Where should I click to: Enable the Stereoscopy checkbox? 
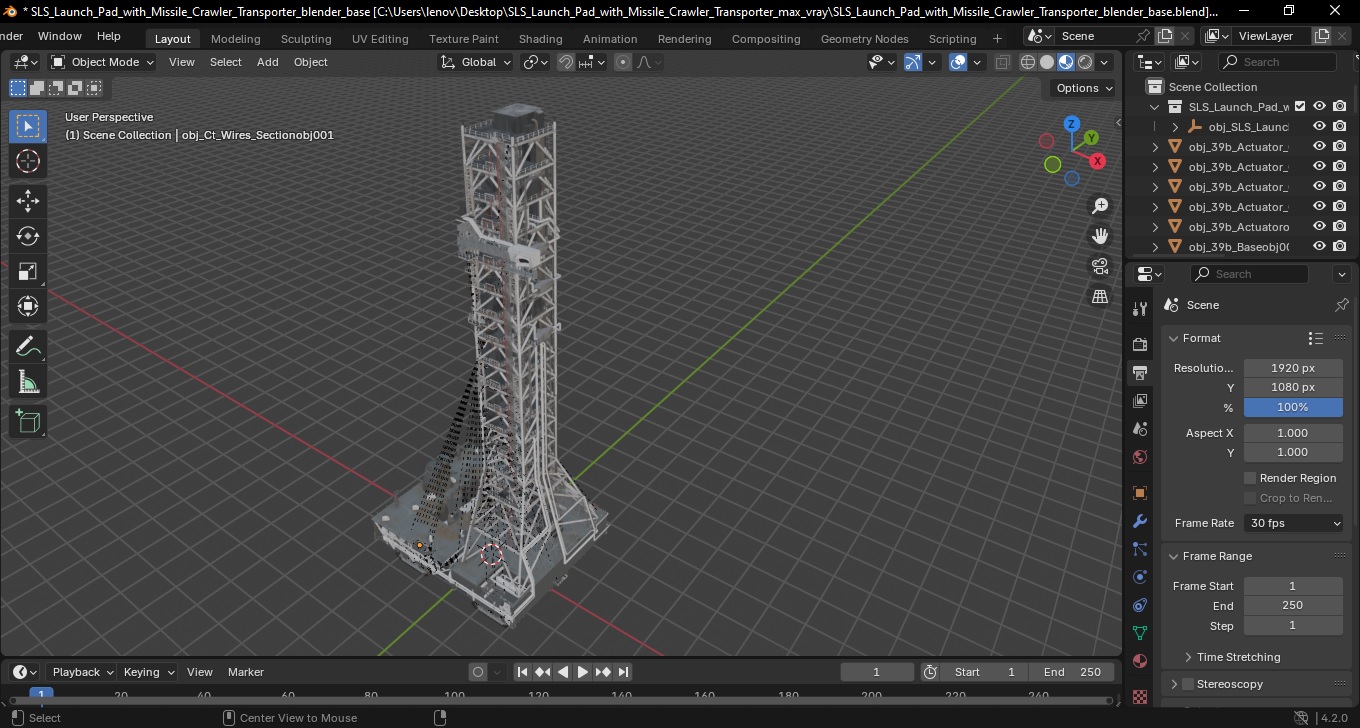[x=1188, y=684]
